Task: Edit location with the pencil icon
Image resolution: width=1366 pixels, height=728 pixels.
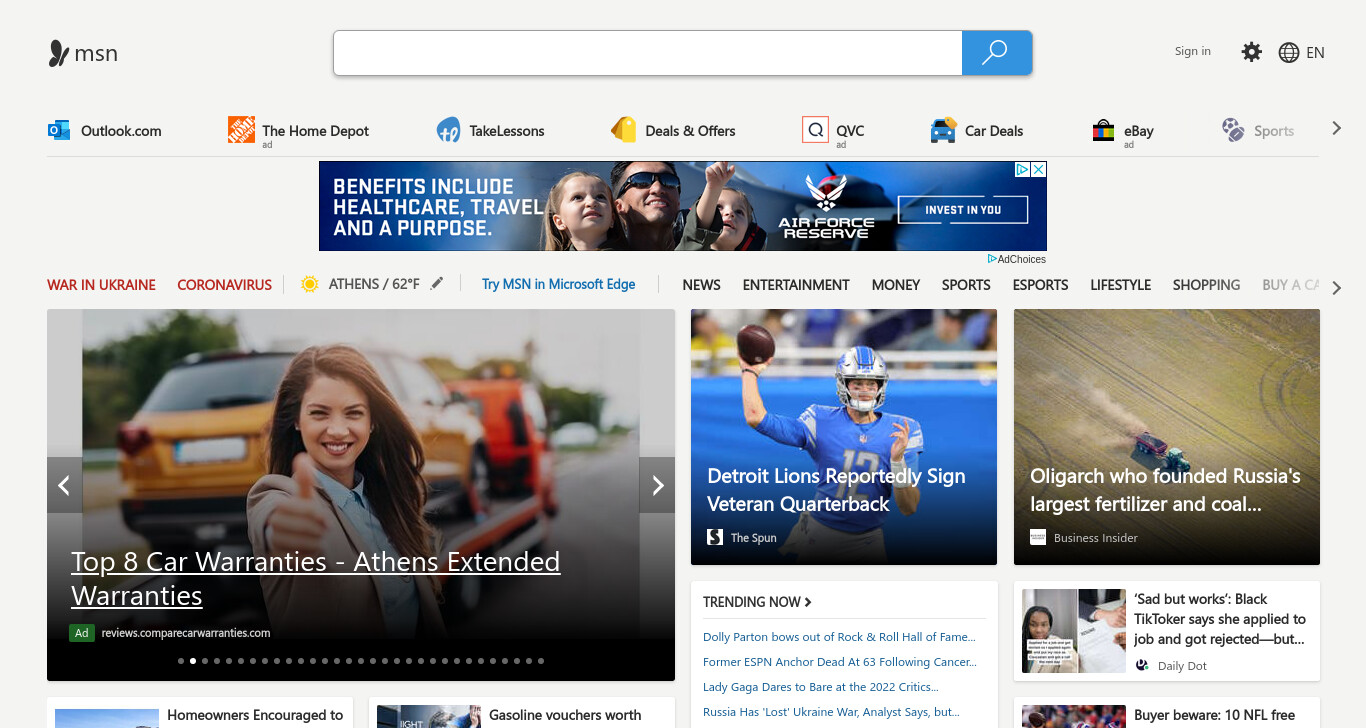Action: click(436, 284)
